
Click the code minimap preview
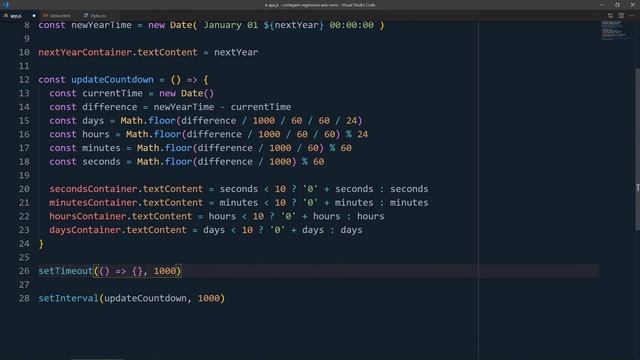(x=613, y=31)
